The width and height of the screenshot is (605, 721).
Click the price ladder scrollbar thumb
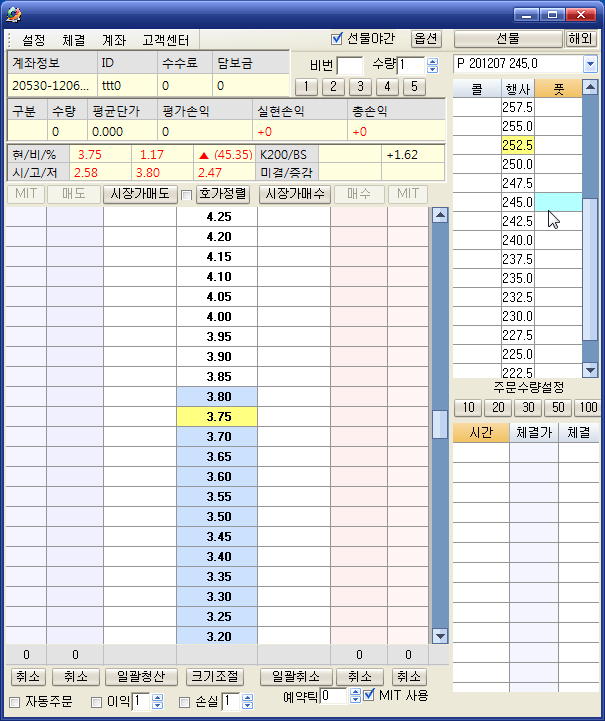coord(440,424)
